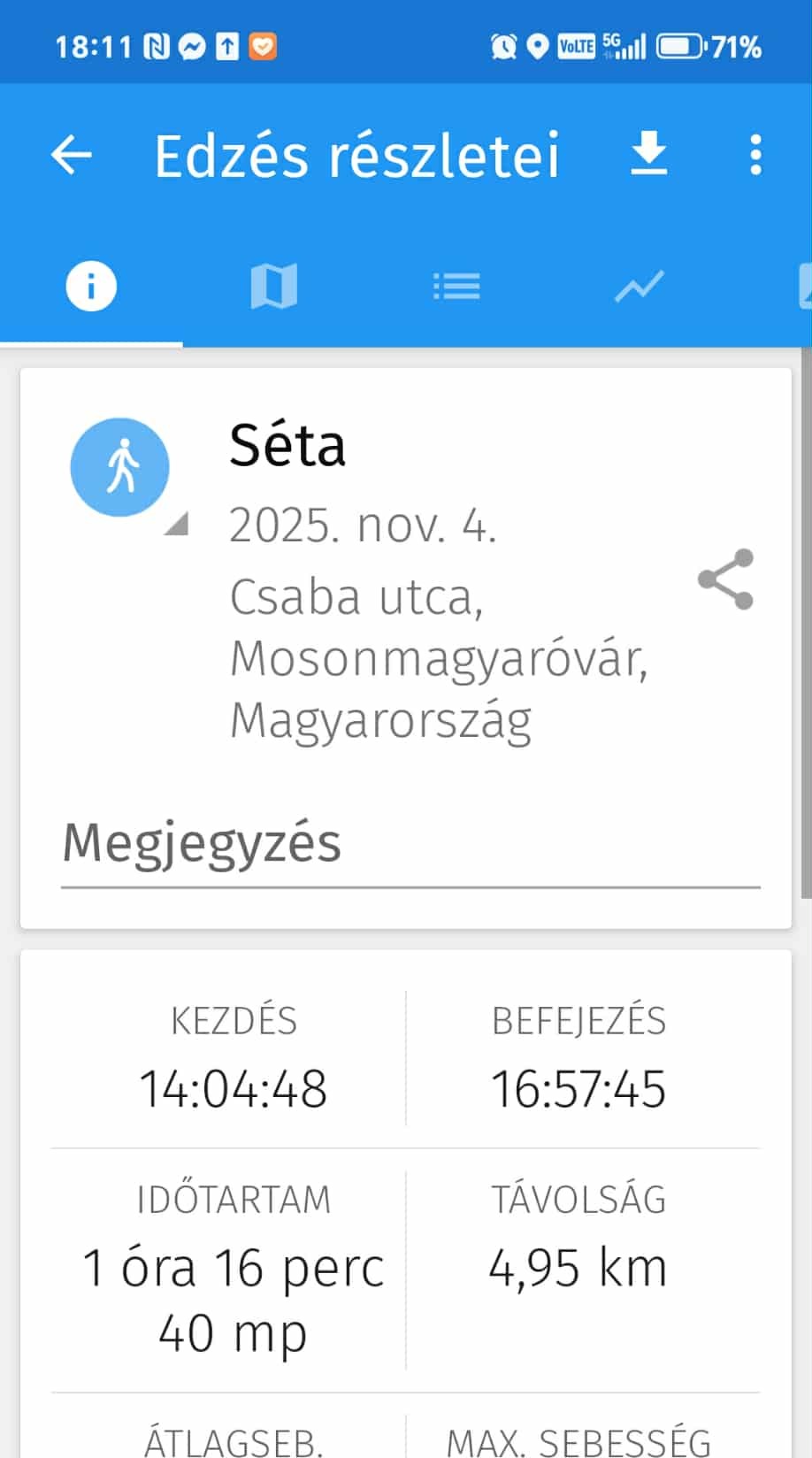Tap the Időtartam duration value
Image resolution: width=812 pixels, height=1458 pixels.
coord(234,1300)
